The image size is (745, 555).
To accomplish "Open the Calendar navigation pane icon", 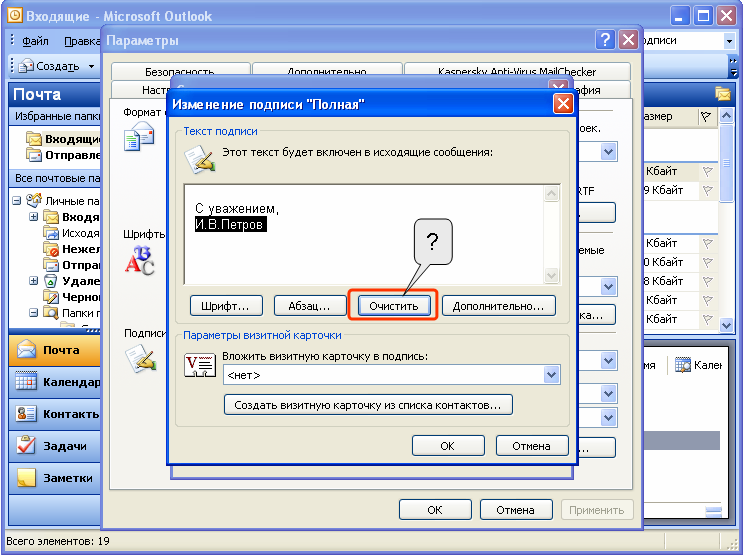I will 26,382.
